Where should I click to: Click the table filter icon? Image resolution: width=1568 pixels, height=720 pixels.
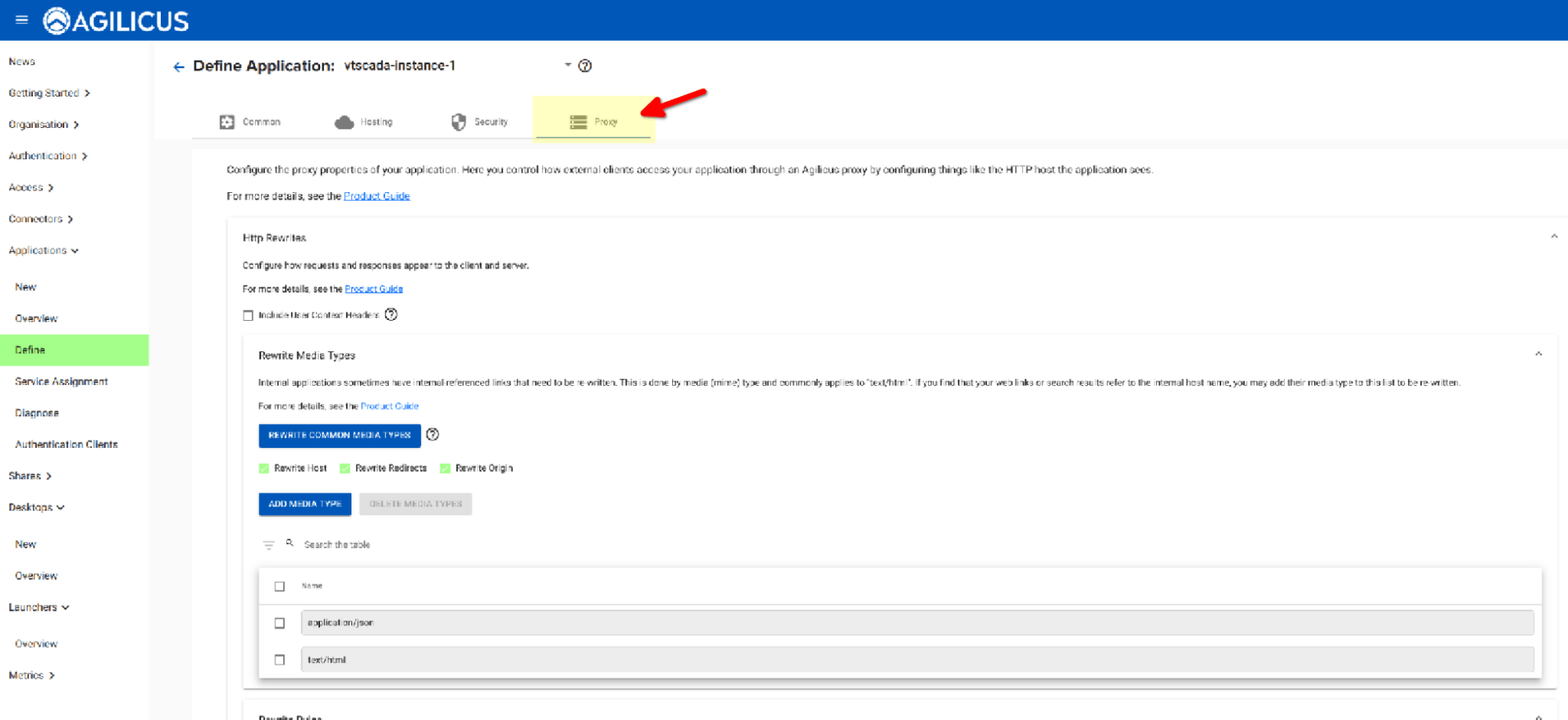click(268, 545)
